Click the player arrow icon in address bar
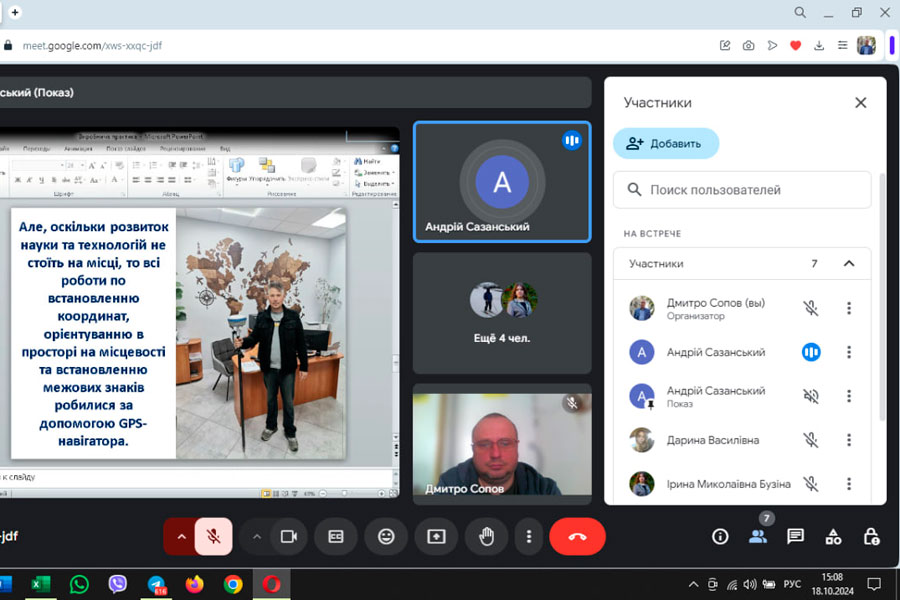This screenshot has width=900, height=600. click(x=772, y=45)
